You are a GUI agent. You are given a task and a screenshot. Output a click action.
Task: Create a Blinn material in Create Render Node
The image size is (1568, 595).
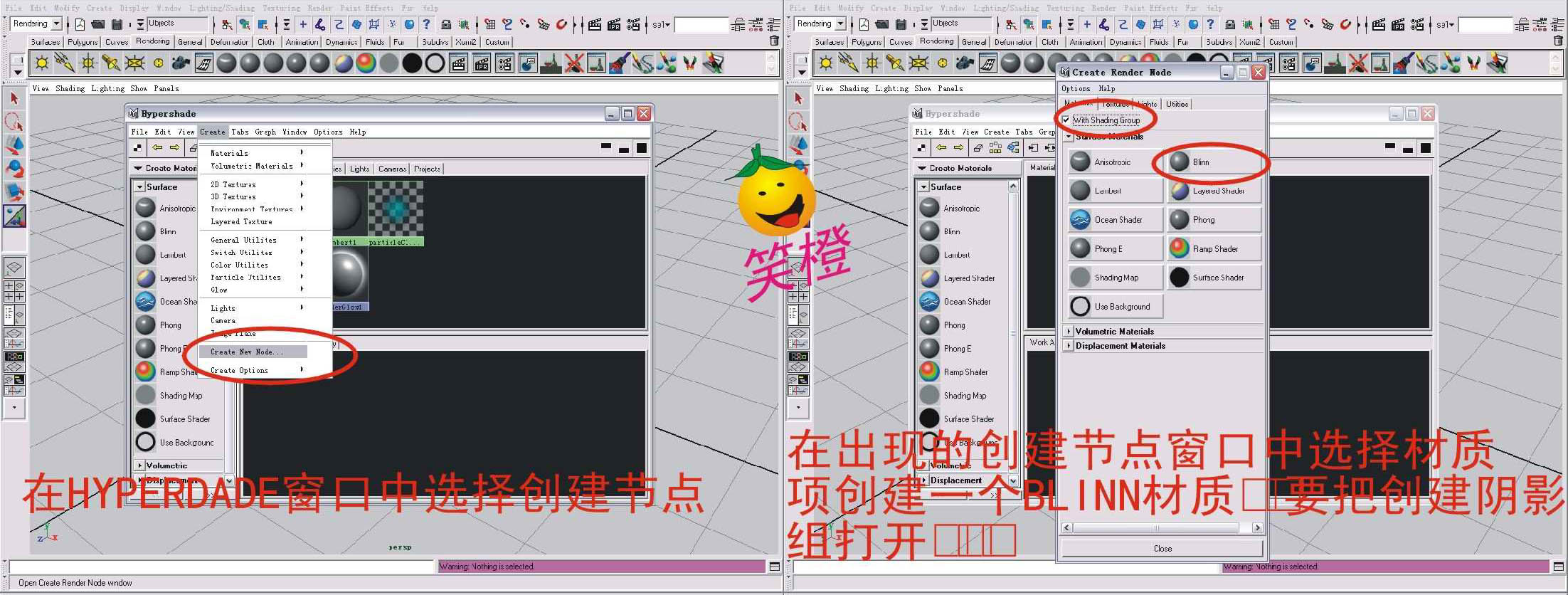(1213, 162)
